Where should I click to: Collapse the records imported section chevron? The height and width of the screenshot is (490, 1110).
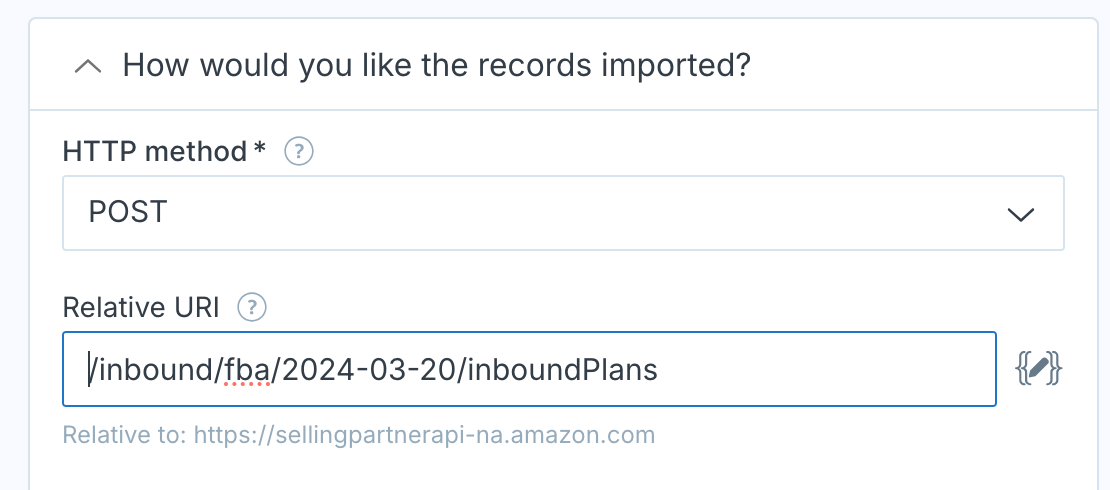point(88,67)
